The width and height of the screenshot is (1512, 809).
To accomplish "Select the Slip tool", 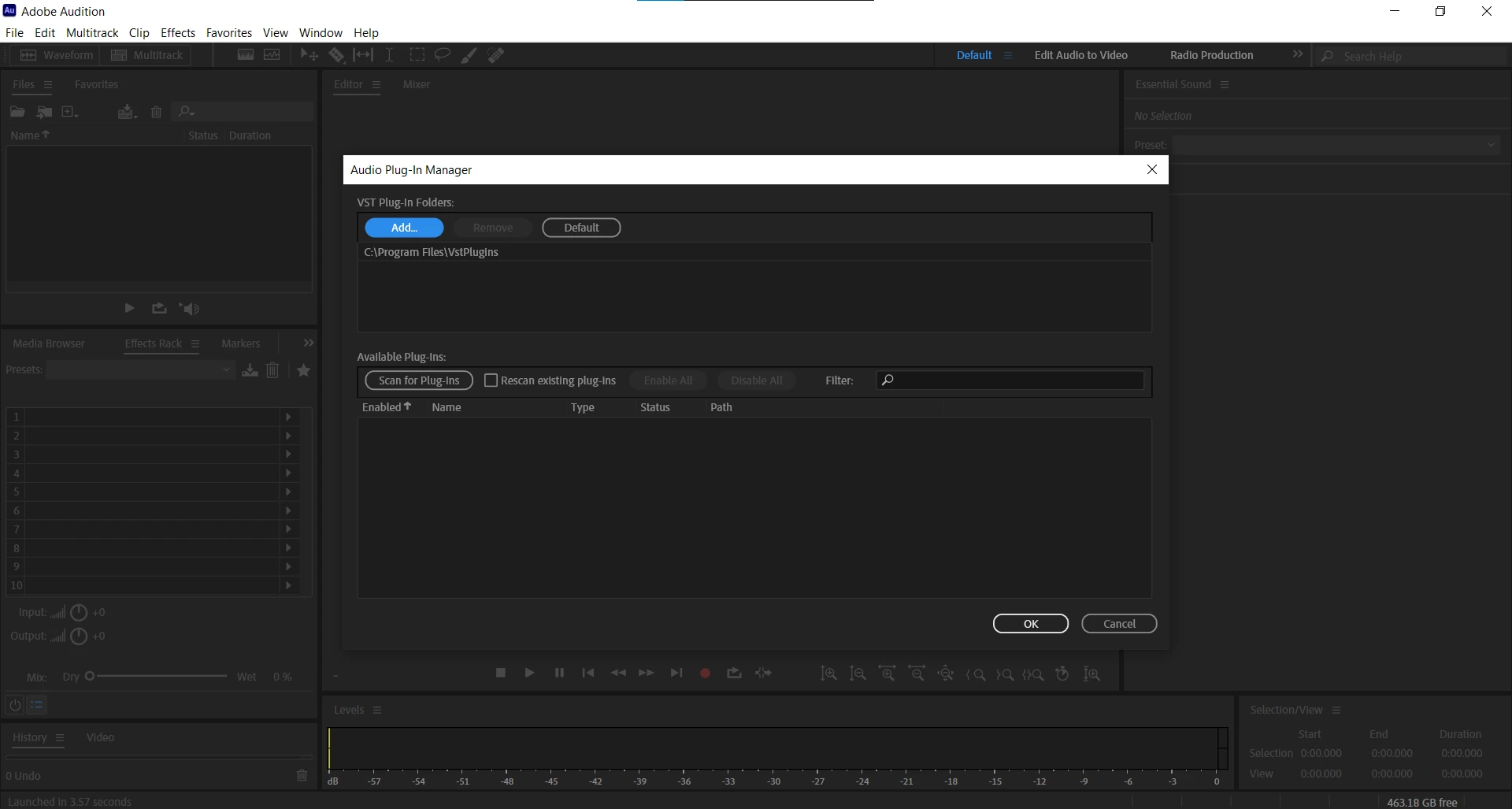I will (x=363, y=55).
